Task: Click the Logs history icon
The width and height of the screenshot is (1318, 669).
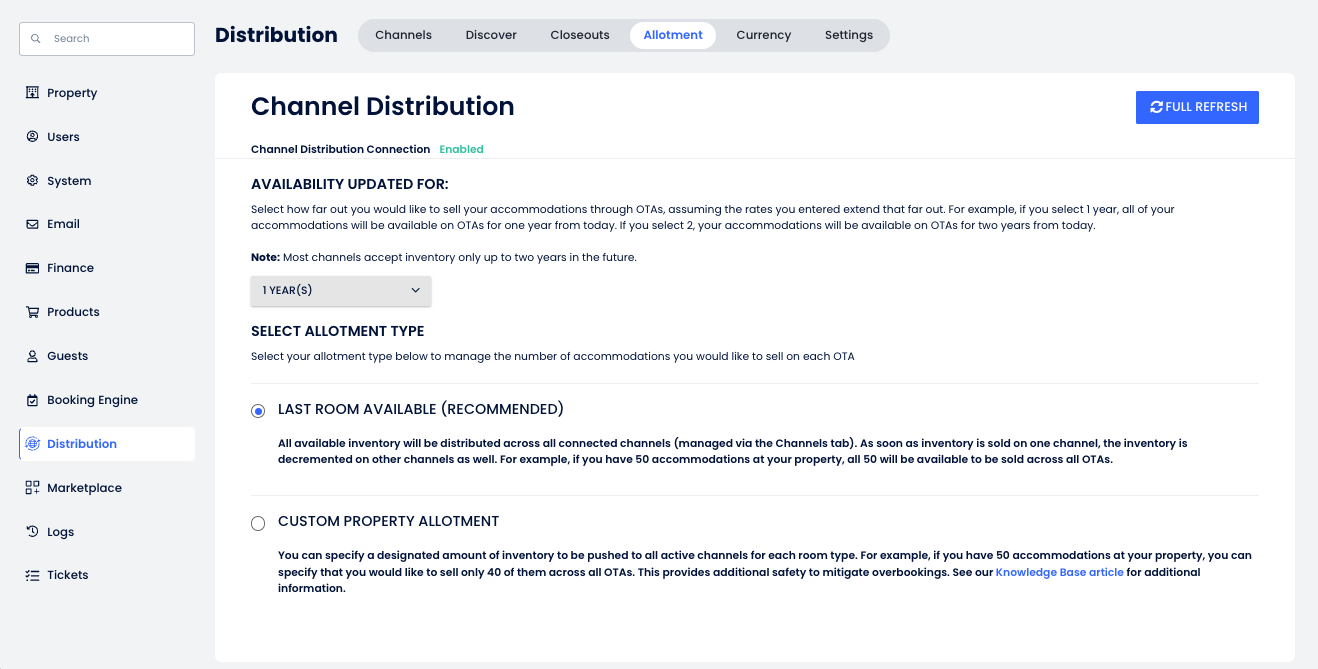Action: [32, 532]
